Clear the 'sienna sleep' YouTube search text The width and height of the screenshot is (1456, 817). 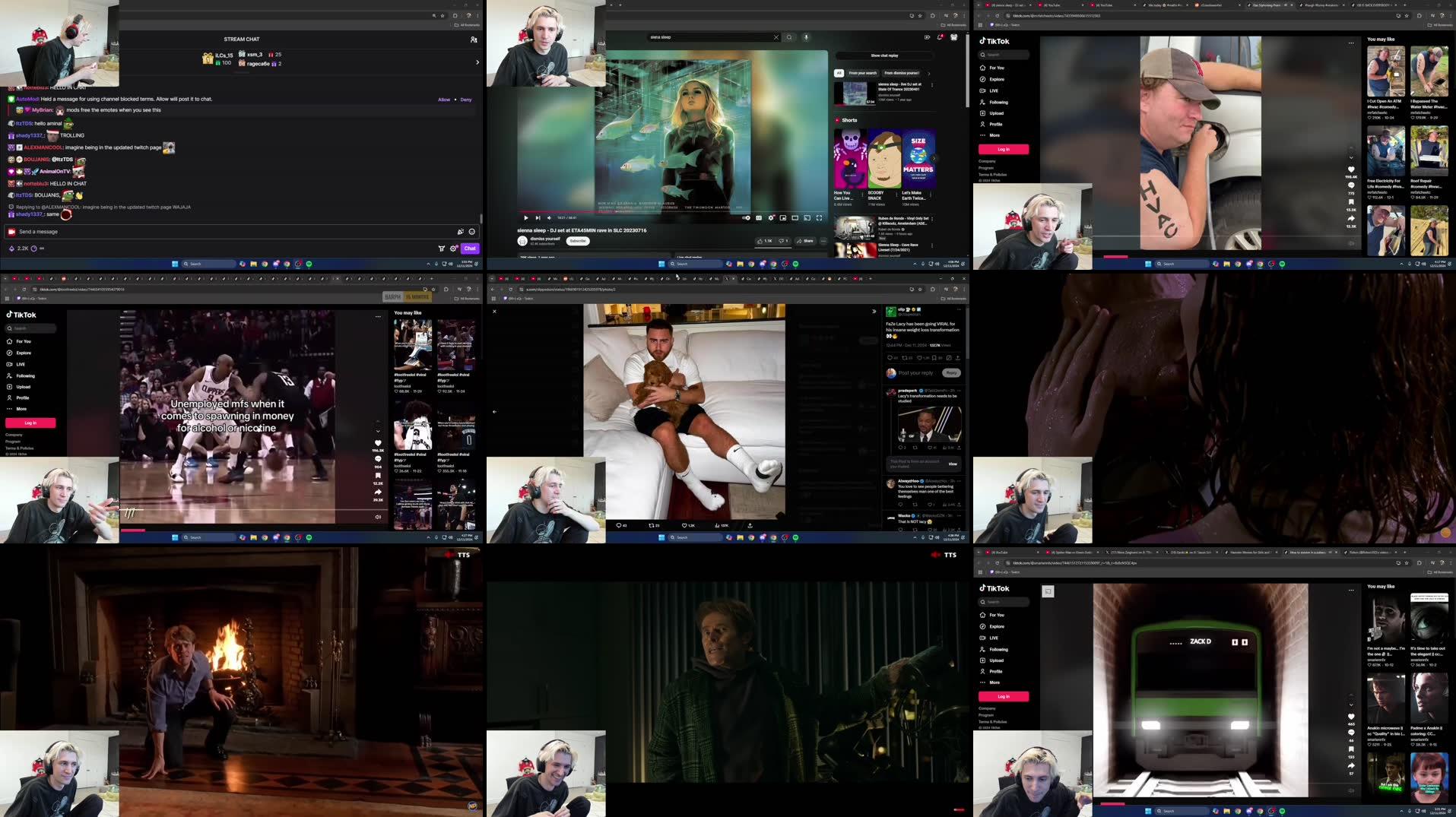click(x=776, y=37)
